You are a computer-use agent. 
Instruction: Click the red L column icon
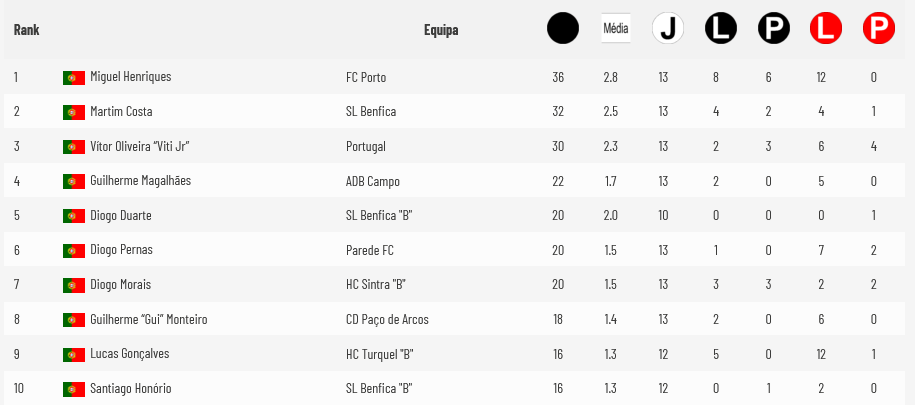826,28
